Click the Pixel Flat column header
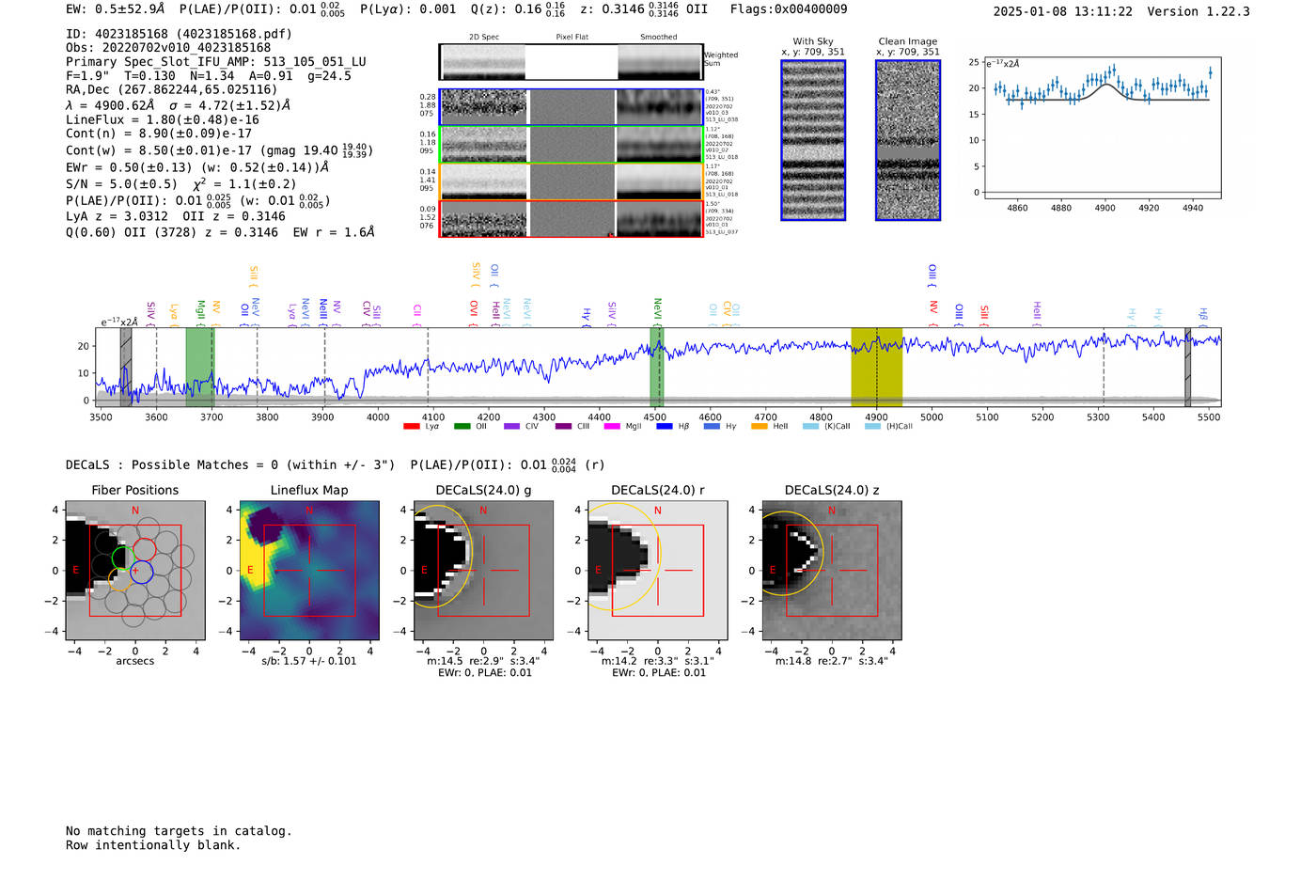Viewport: 1316px width, 896px height. pyautogui.click(x=572, y=38)
